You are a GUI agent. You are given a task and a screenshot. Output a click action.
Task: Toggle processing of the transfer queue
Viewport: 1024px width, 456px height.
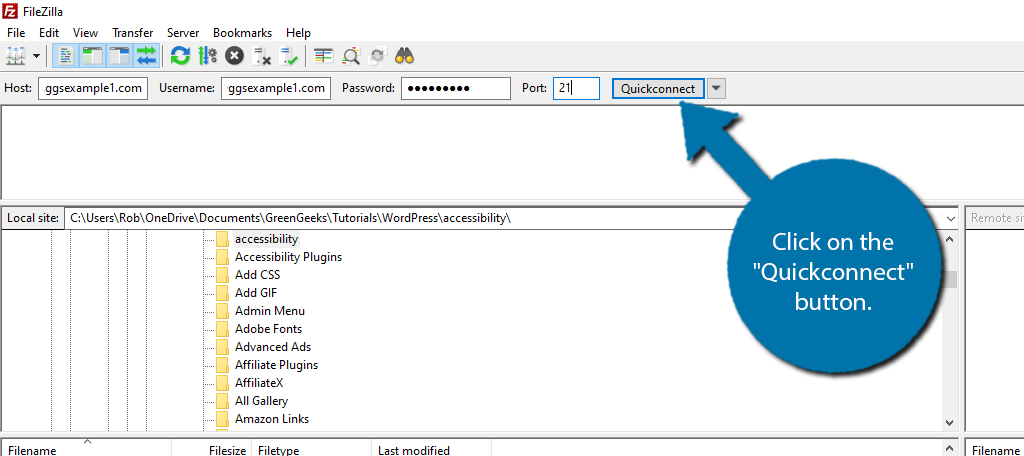click(x=207, y=56)
